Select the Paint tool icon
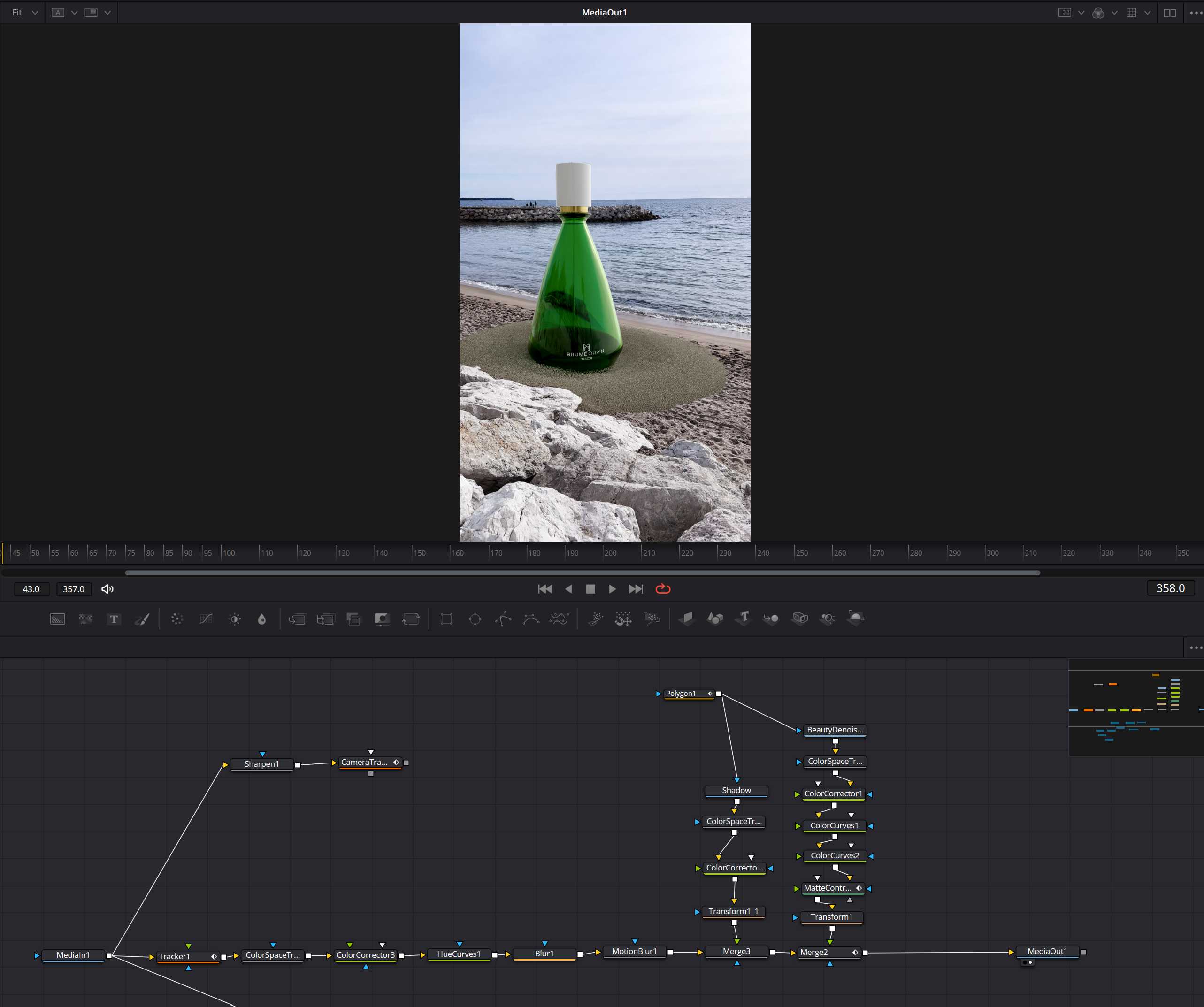Screen dimensions: 1204x1007 142,619
